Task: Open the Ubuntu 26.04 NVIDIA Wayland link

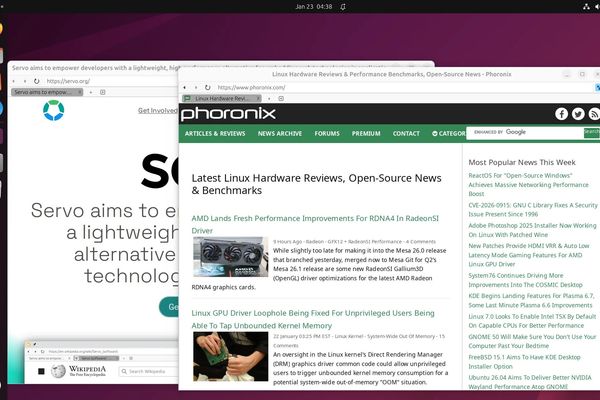Action: click(x=530, y=382)
